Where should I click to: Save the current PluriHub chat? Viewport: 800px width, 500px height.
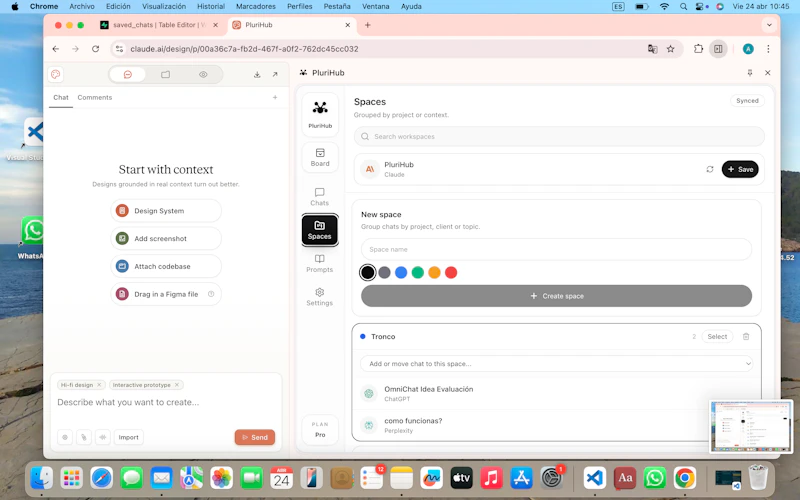pyautogui.click(x=740, y=169)
